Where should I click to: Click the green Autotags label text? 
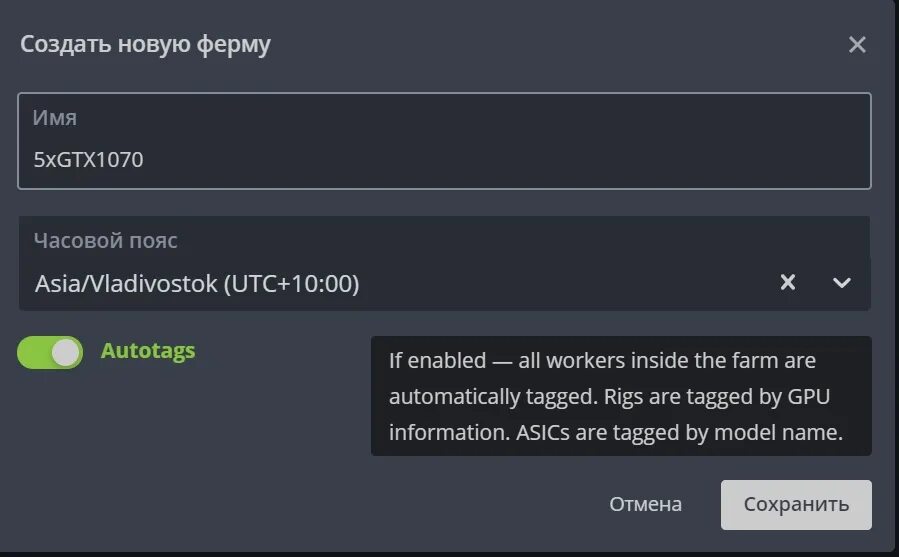pyautogui.click(x=148, y=350)
